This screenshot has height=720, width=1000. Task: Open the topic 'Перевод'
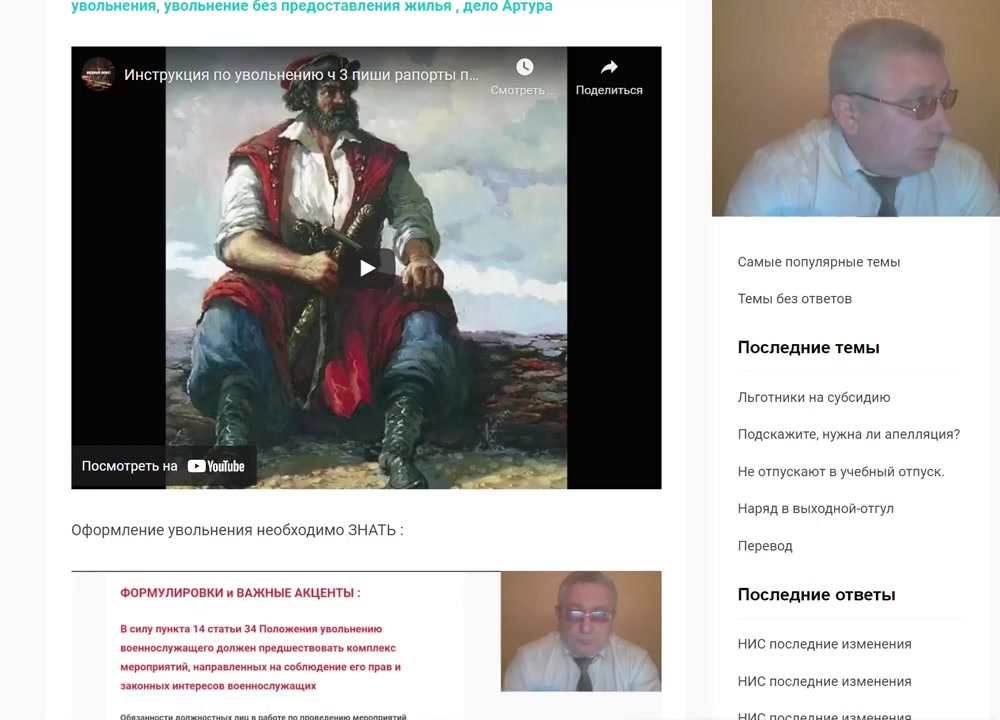[765, 546]
